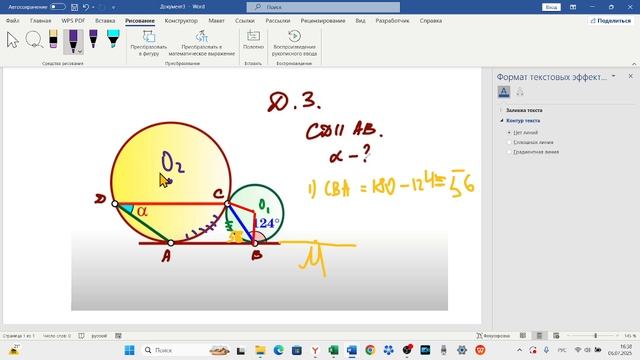Select the arrow selection tool

(13, 40)
